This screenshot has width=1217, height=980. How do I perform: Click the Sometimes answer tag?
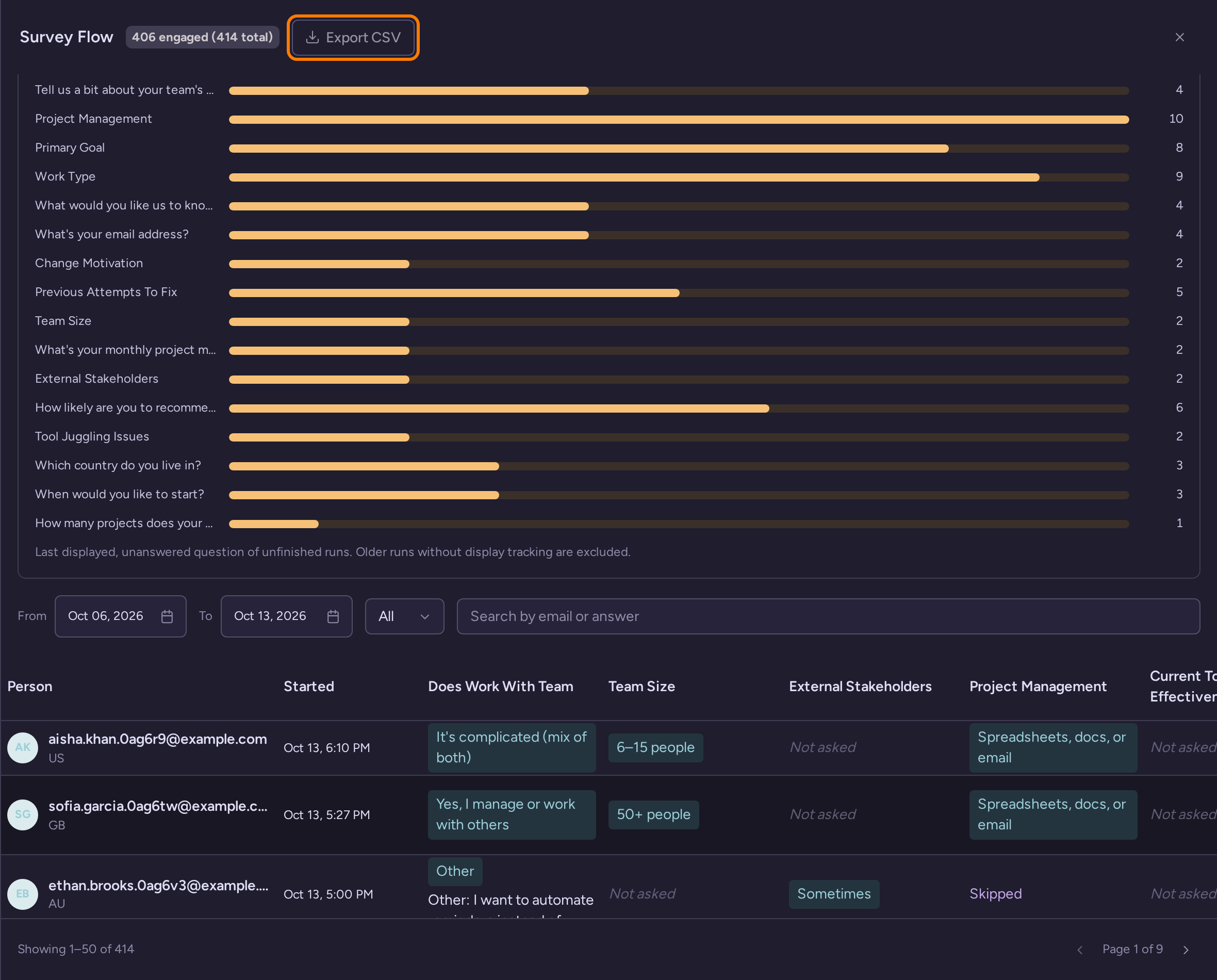(x=834, y=894)
